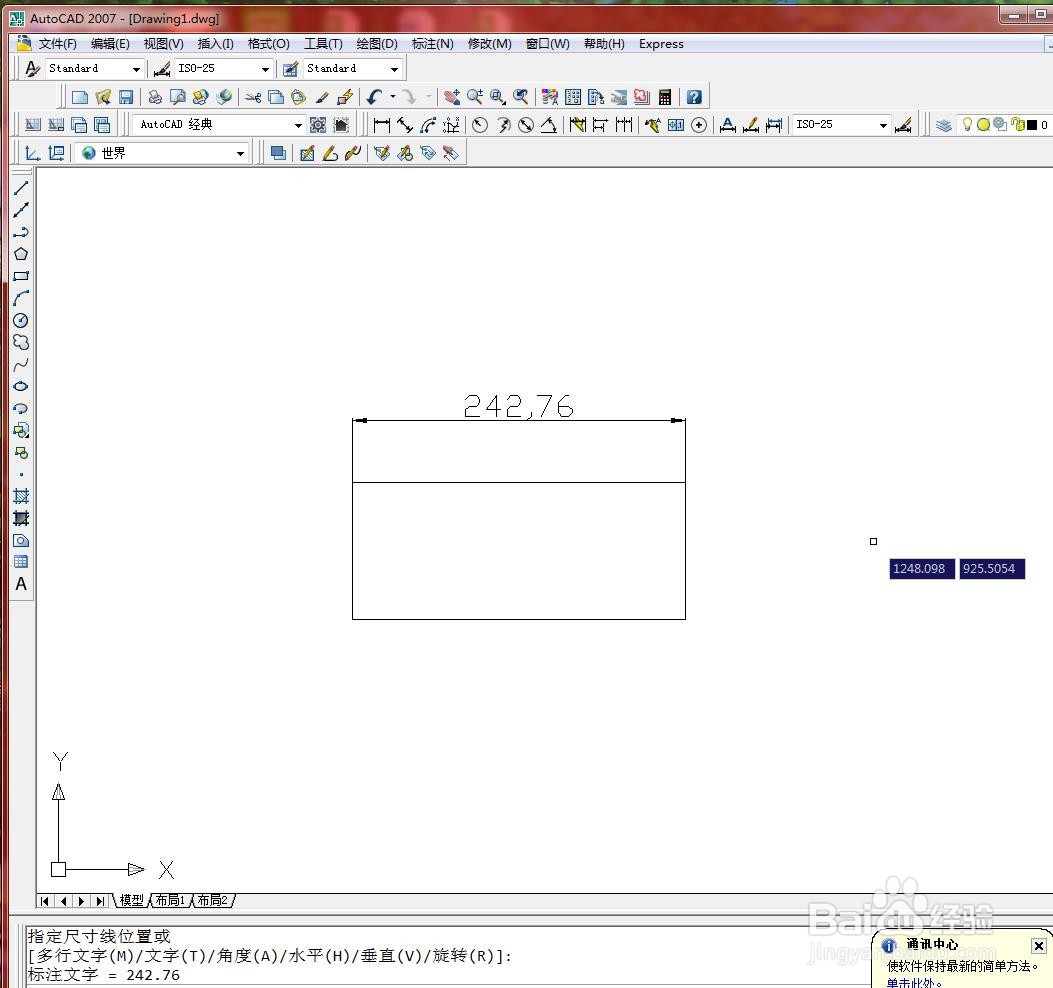Image resolution: width=1053 pixels, height=988 pixels.
Task: Open the QuickCalc calculator icon
Action: point(665,97)
